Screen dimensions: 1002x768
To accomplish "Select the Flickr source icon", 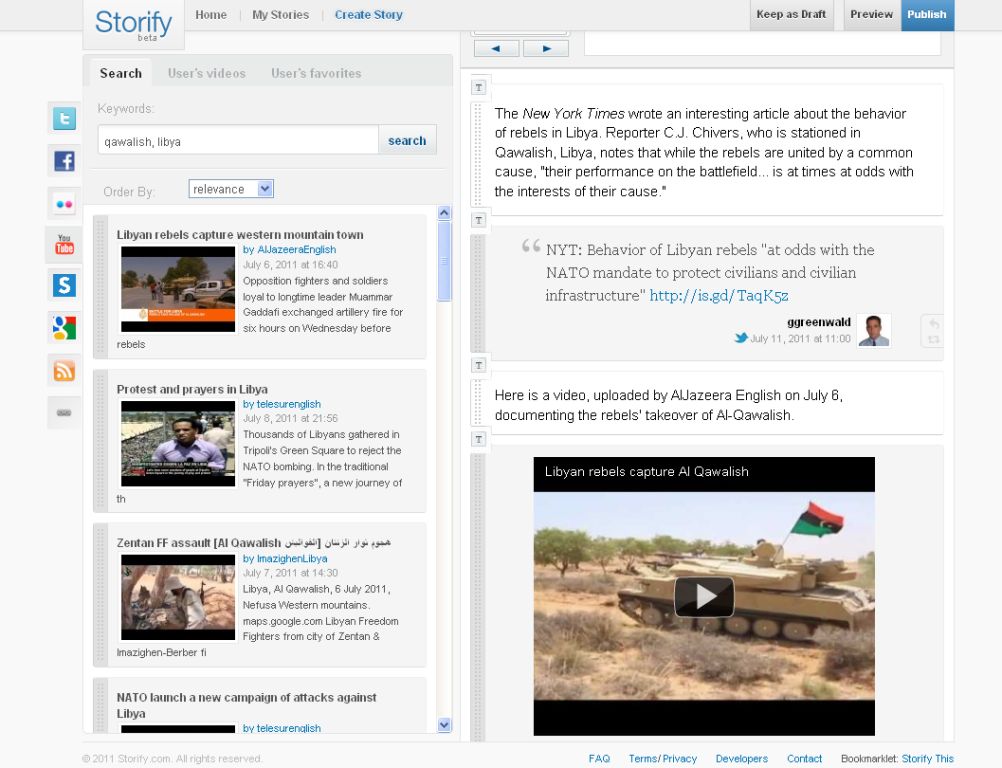I will pos(64,204).
